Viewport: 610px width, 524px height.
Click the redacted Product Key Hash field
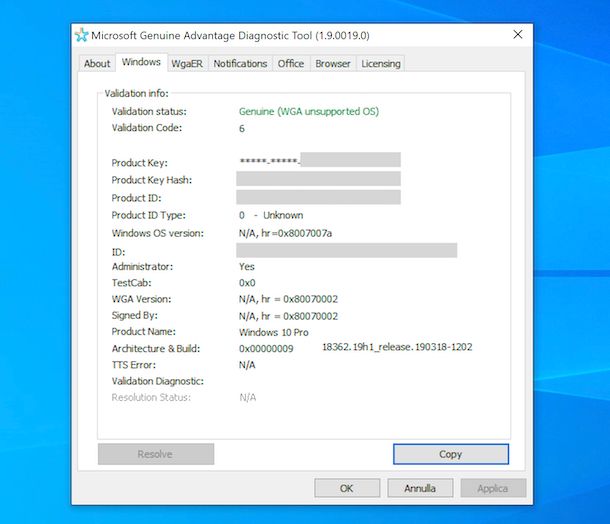(318, 179)
